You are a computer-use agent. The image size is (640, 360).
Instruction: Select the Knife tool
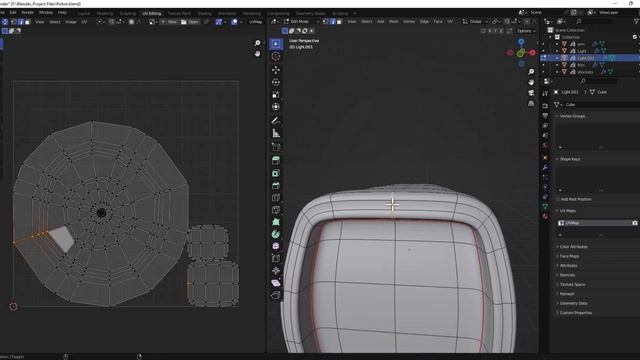[276, 210]
